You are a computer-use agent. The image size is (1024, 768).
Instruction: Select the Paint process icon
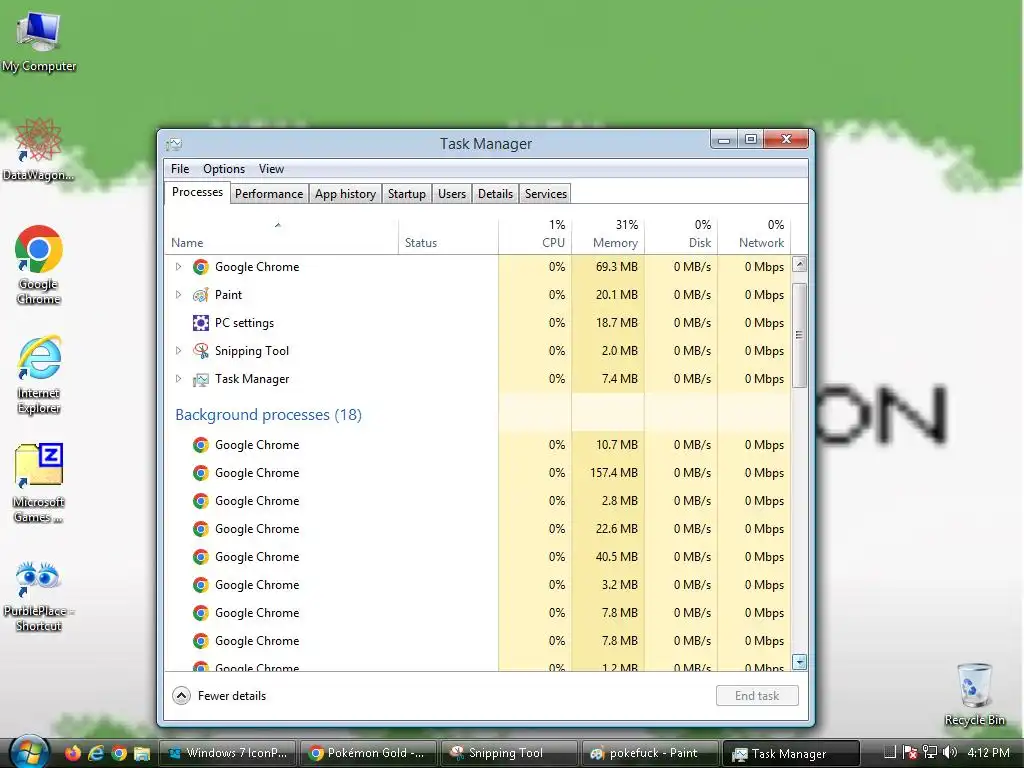(x=200, y=295)
